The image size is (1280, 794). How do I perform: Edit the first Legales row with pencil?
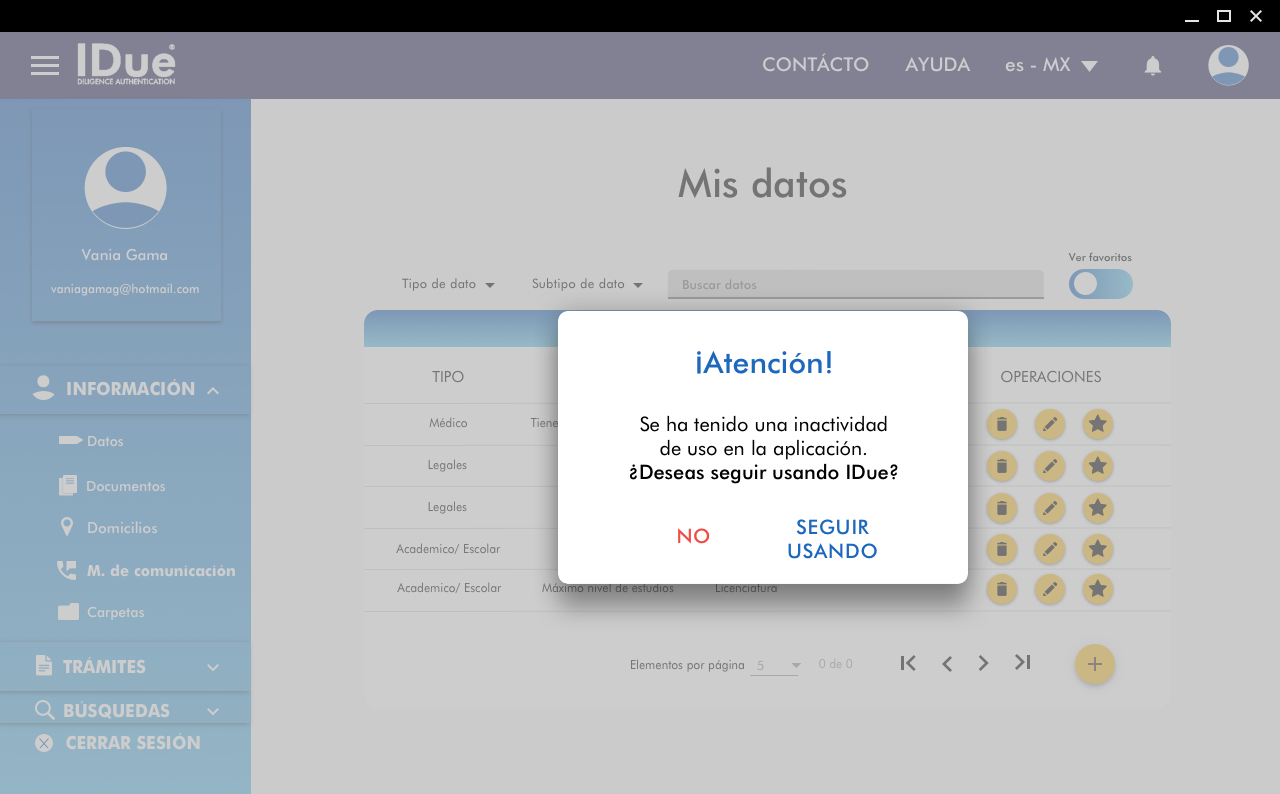coord(1049,466)
